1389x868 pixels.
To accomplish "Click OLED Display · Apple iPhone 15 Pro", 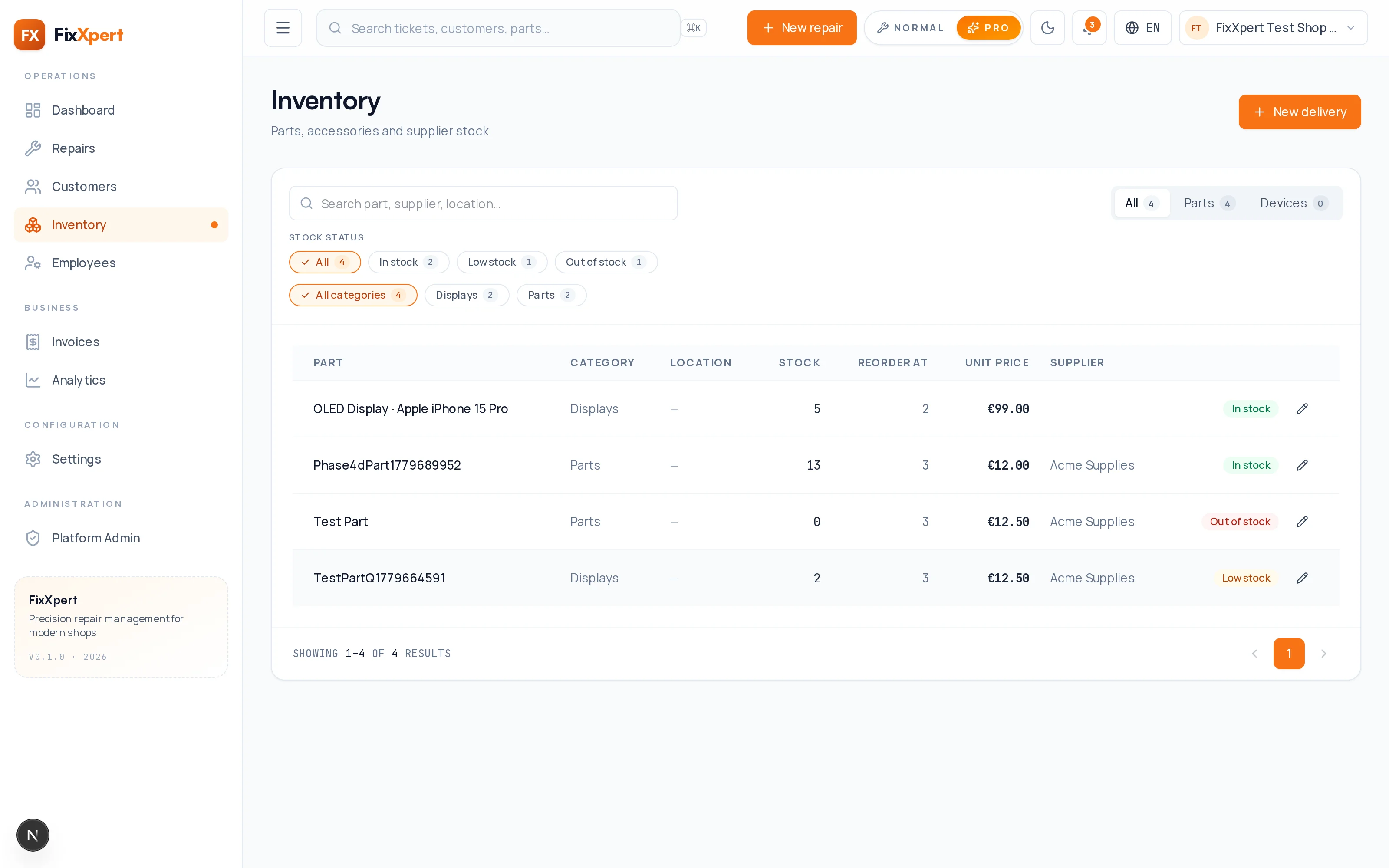I will [410, 409].
